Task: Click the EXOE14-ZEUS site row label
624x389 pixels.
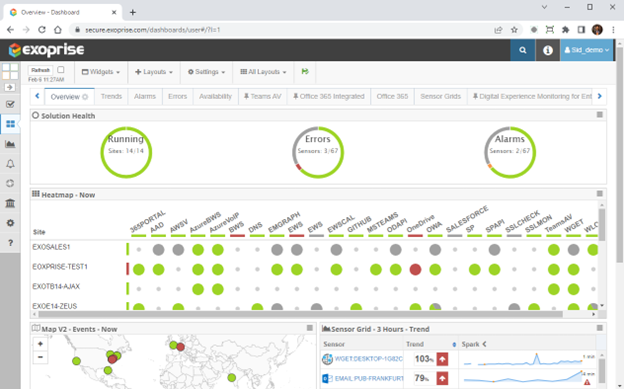Action: coord(55,306)
